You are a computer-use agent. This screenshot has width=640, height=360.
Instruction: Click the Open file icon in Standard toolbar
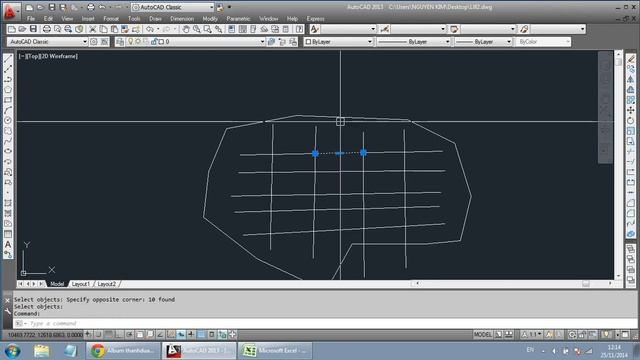click(22, 29)
